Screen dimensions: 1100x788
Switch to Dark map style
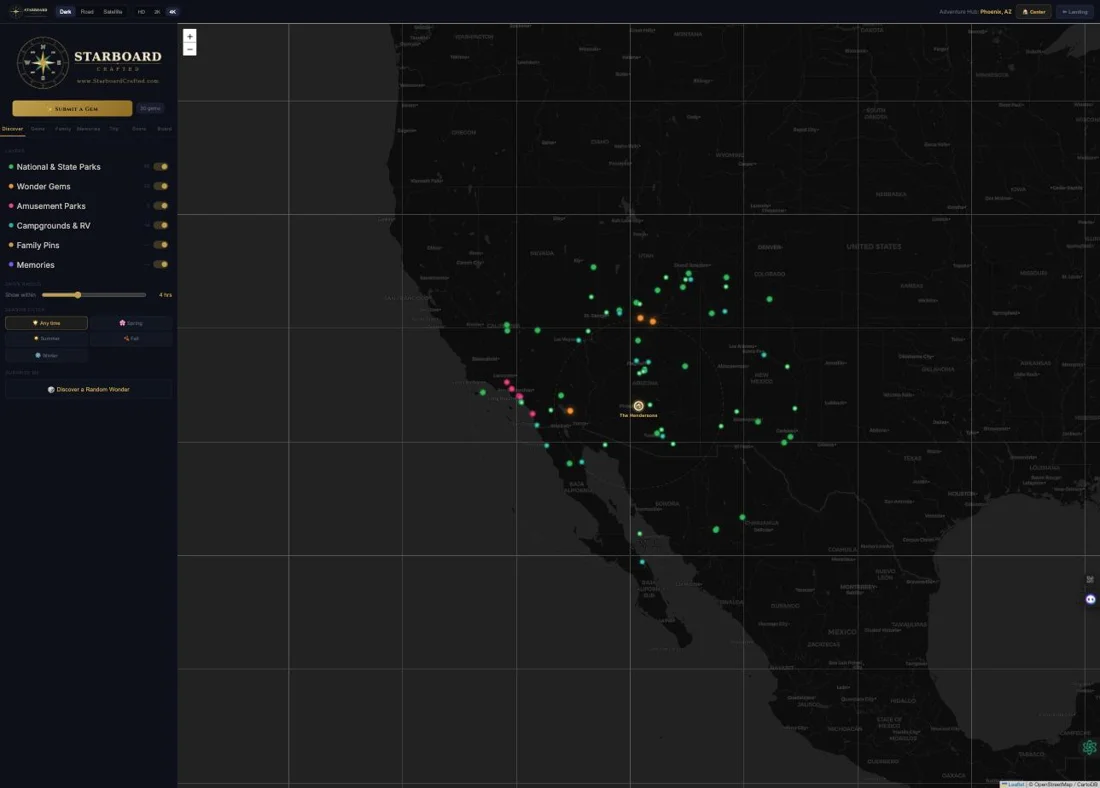coord(65,12)
